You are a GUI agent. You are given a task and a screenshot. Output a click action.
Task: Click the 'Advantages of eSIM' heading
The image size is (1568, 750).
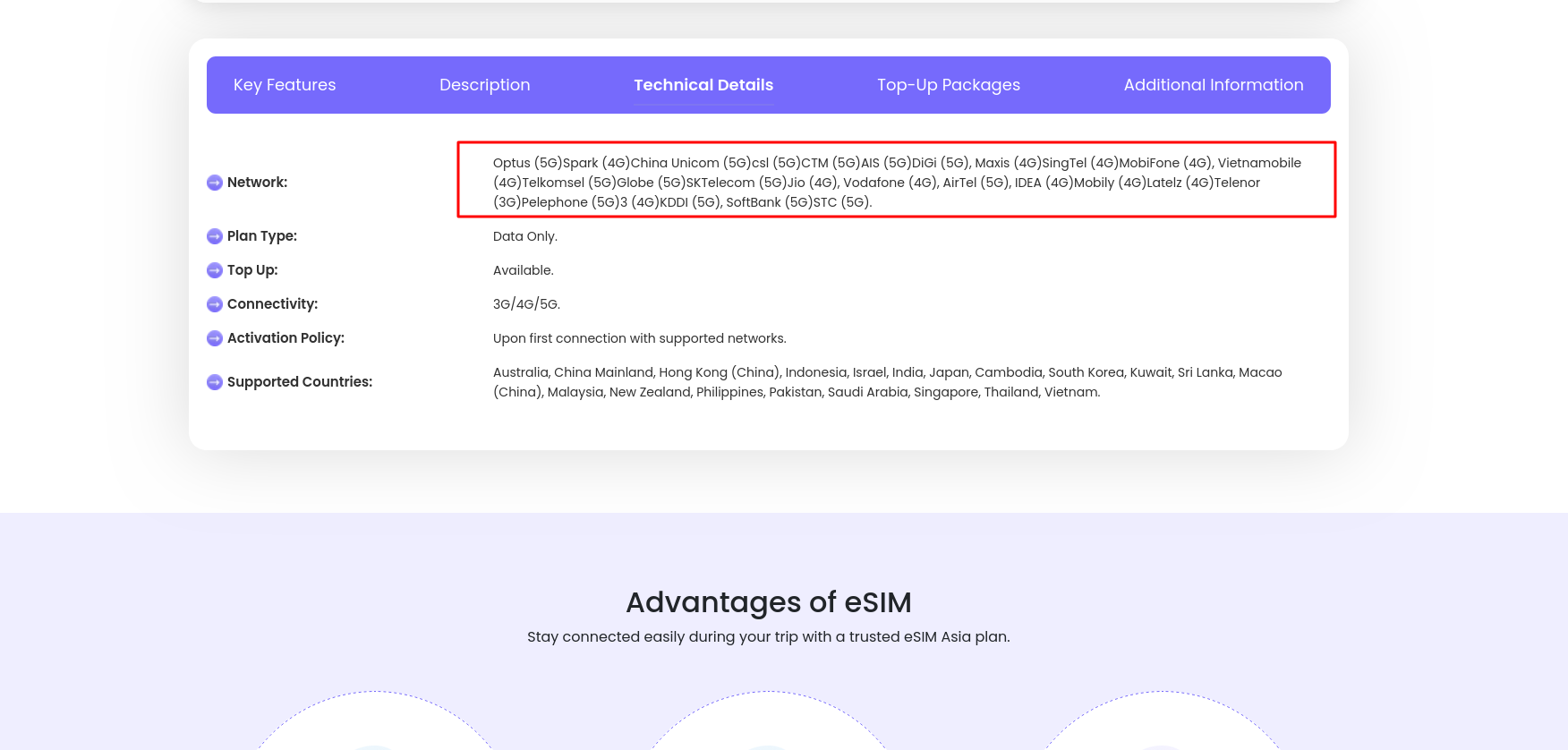coord(769,602)
